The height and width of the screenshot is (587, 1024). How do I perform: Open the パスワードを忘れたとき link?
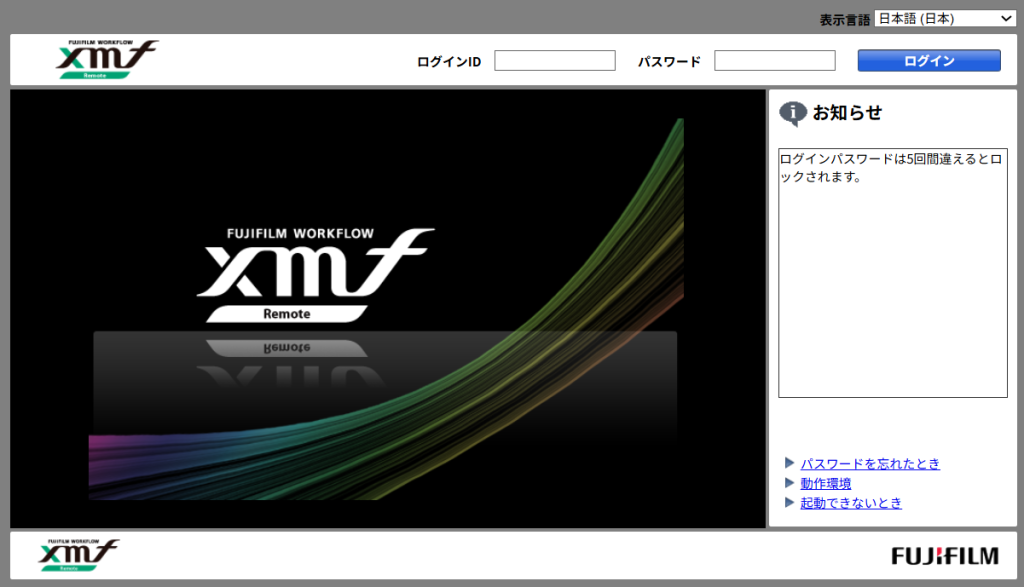coord(870,464)
